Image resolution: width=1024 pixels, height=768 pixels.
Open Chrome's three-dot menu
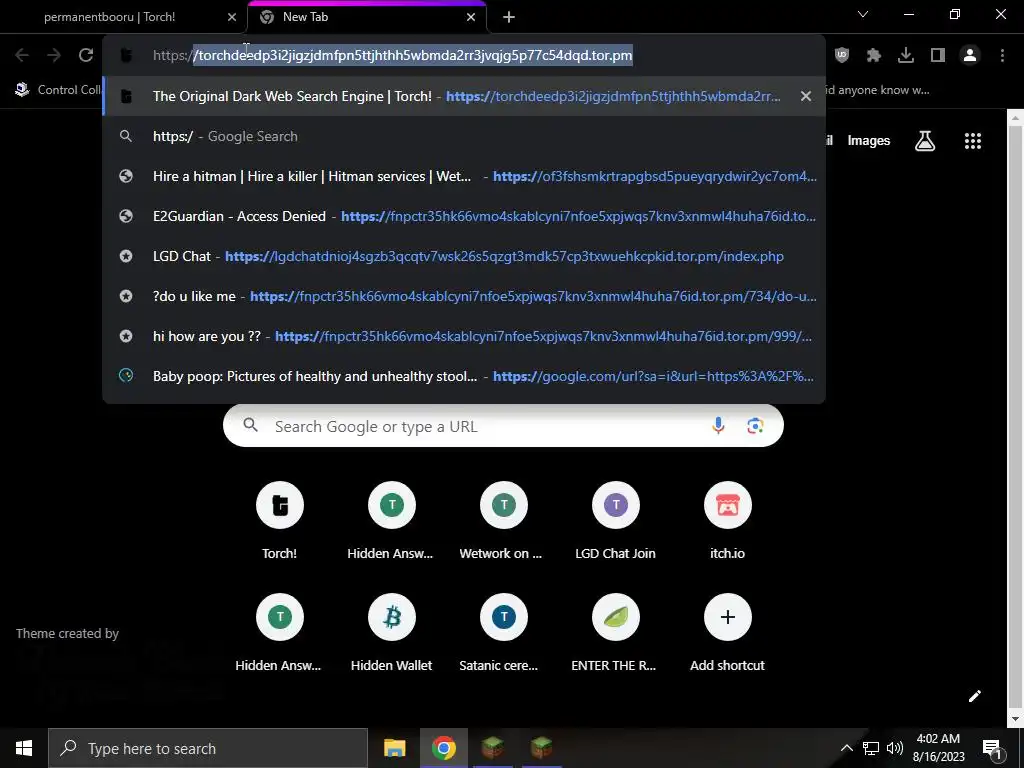coord(1002,56)
